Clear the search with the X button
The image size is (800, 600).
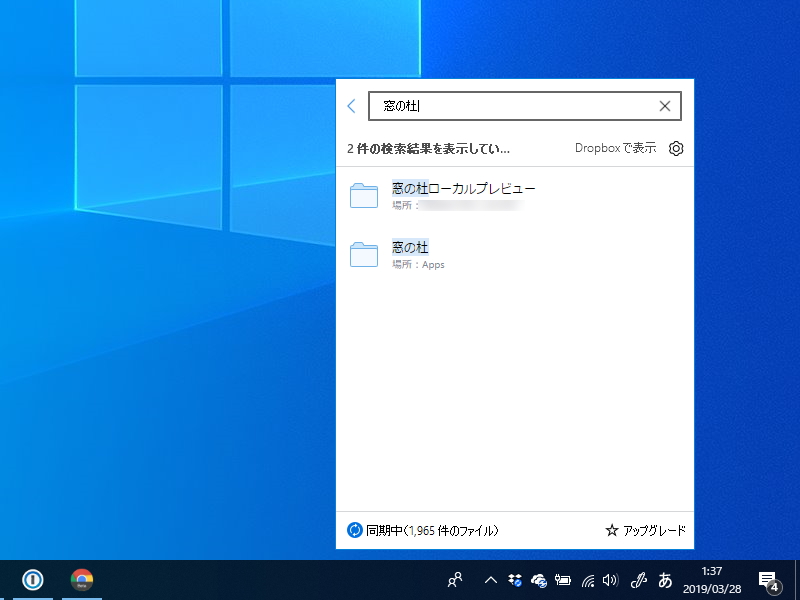[664, 105]
